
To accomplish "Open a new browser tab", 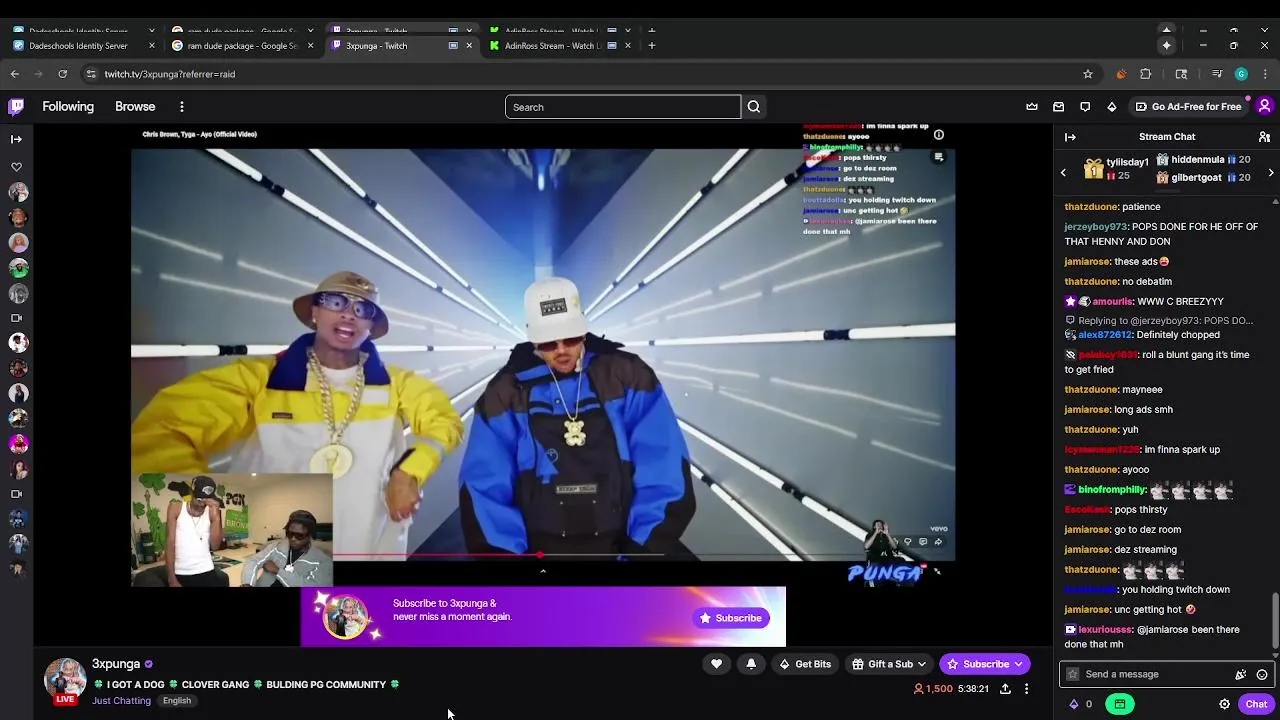I will (652, 45).
